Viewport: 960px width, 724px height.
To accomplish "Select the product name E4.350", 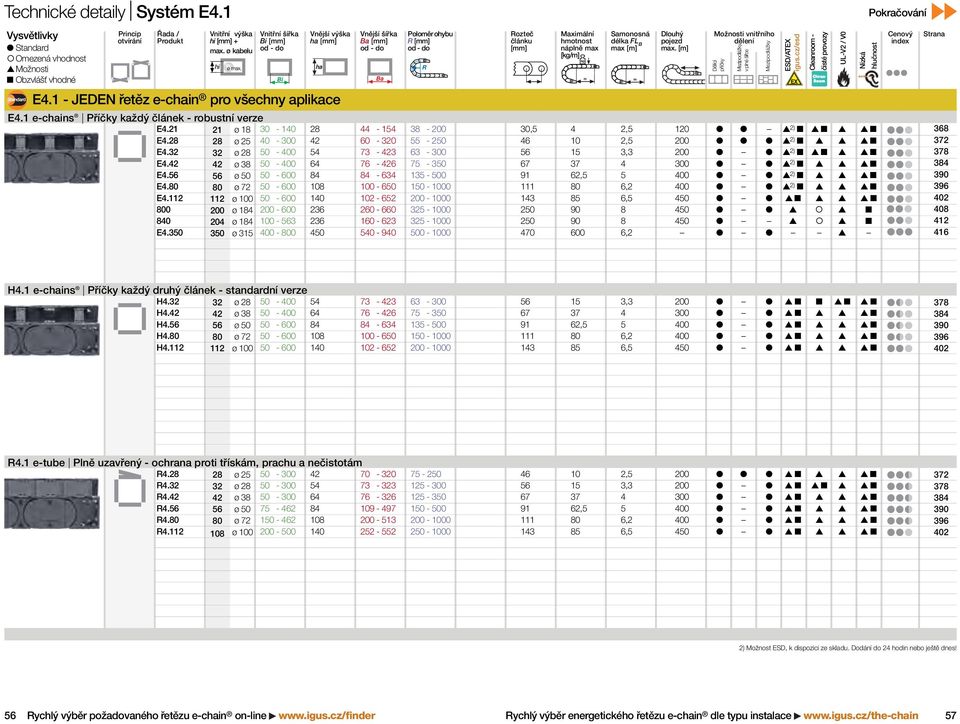I will tap(170, 233).
